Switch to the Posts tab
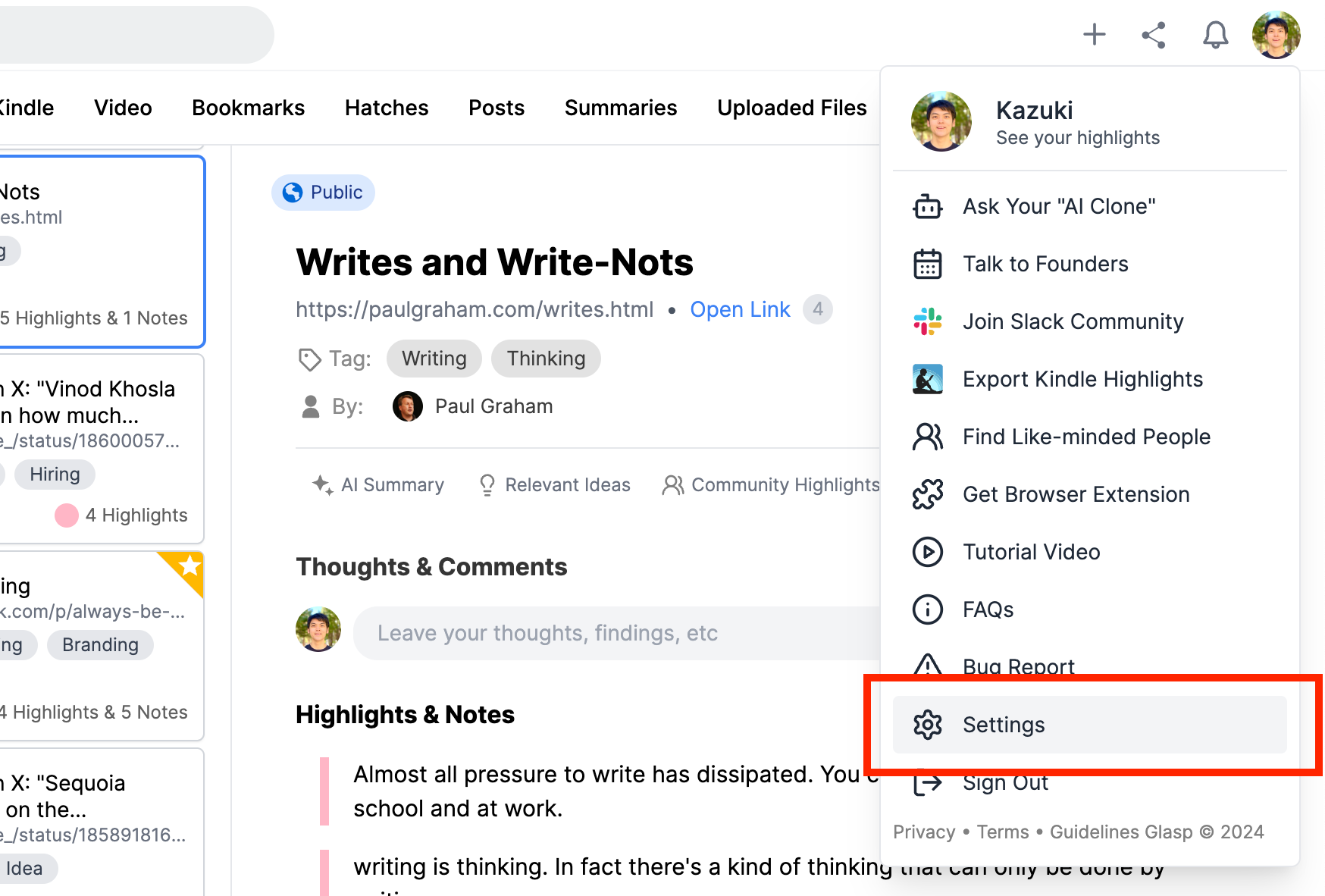Image resolution: width=1325 pixels, height=896 pixels. click(x=496, y=108)
